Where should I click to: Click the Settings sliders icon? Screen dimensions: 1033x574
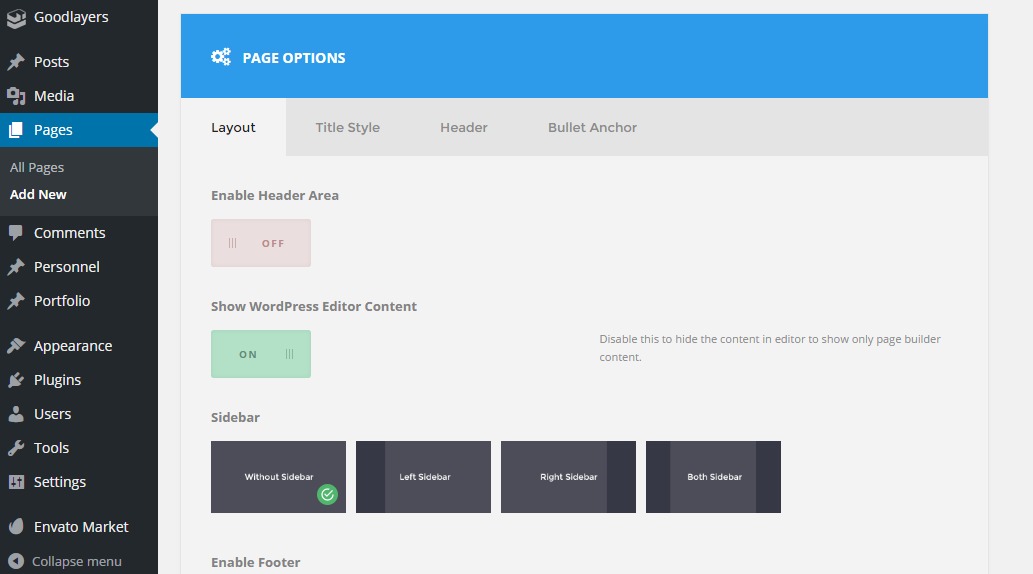click(16, 482)
